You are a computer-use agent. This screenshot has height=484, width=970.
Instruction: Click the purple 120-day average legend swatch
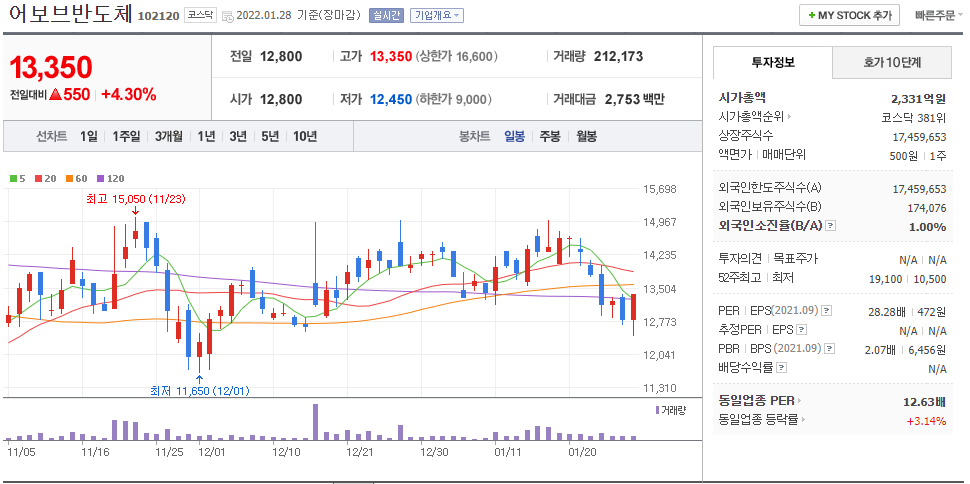tap(101, 179)
